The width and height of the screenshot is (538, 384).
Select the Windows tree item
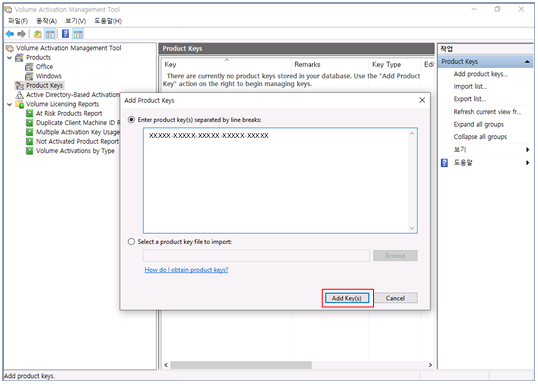coord(49,76)
